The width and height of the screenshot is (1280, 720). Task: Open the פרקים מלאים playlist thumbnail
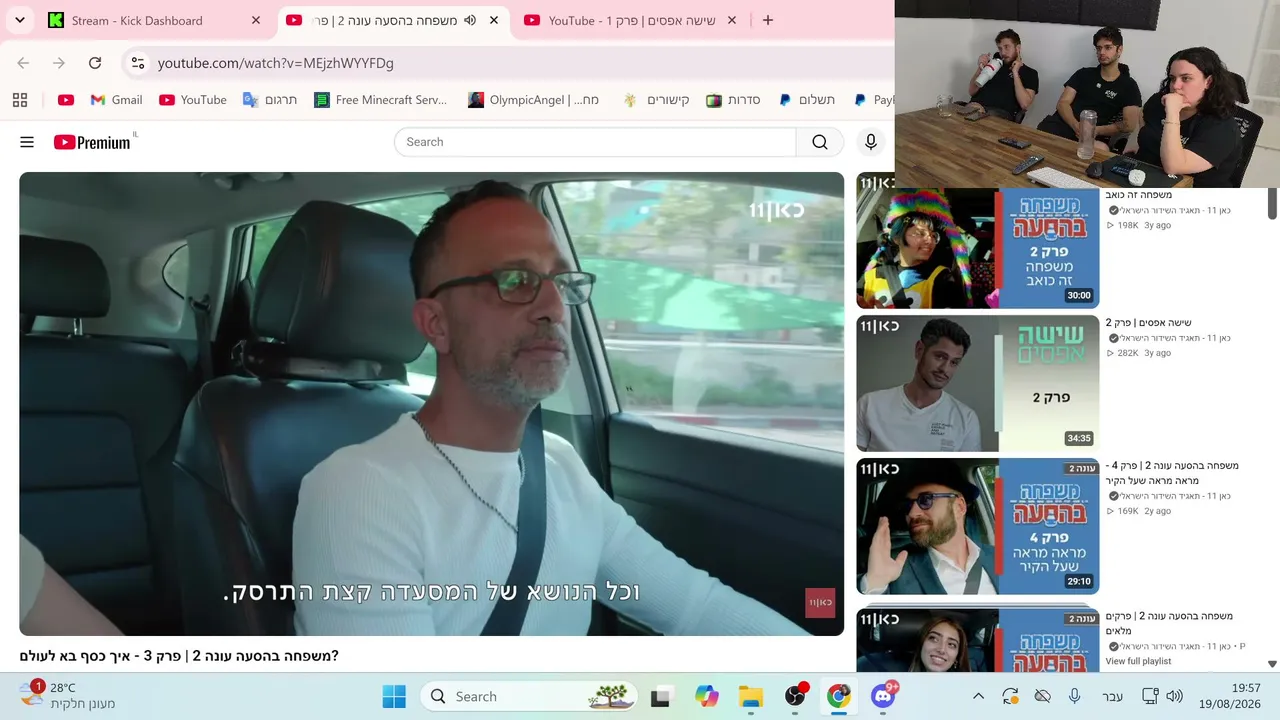[978, 640]
